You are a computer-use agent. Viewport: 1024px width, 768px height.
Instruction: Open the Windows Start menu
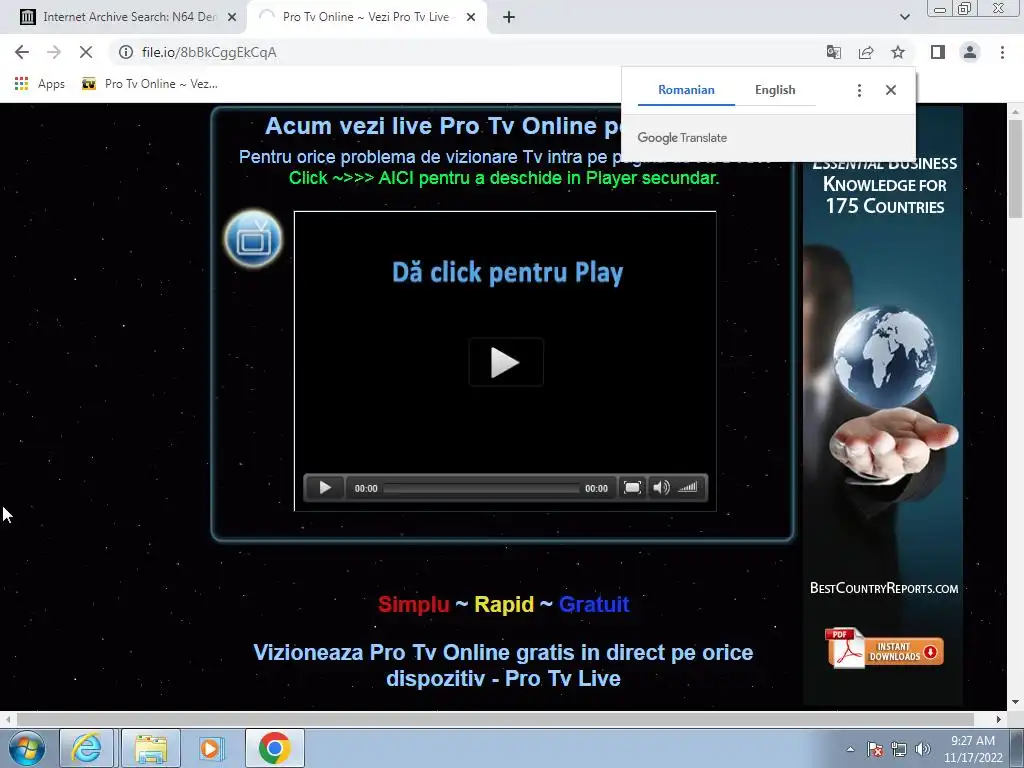tap(26, 748)
